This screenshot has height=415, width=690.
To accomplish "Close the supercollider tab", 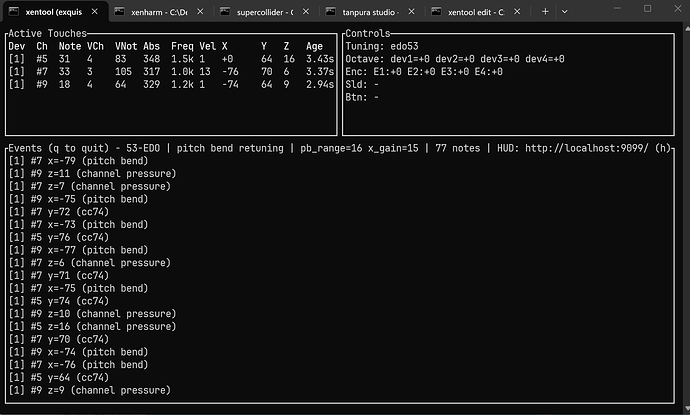I will (x=306, y=12).
